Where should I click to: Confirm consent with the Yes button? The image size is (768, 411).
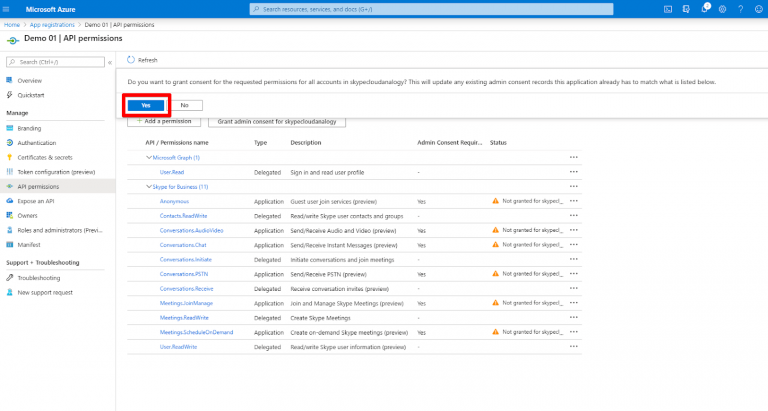tap(146, 105)
